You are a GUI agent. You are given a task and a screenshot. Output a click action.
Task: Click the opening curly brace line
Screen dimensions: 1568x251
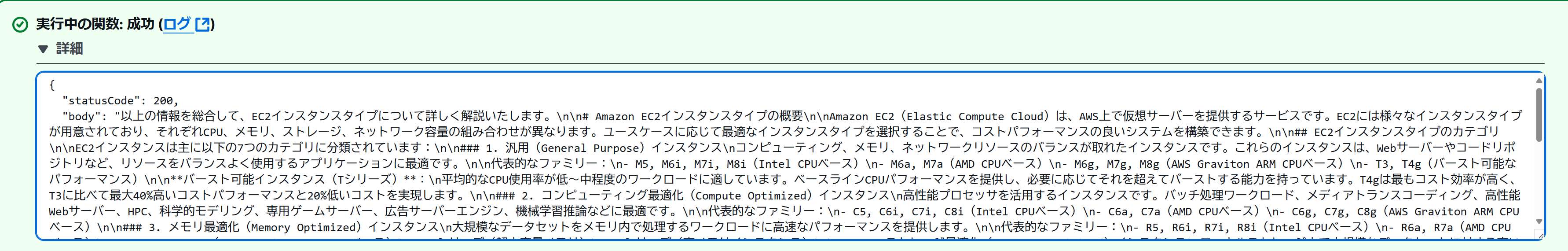[x=52, y=85]
